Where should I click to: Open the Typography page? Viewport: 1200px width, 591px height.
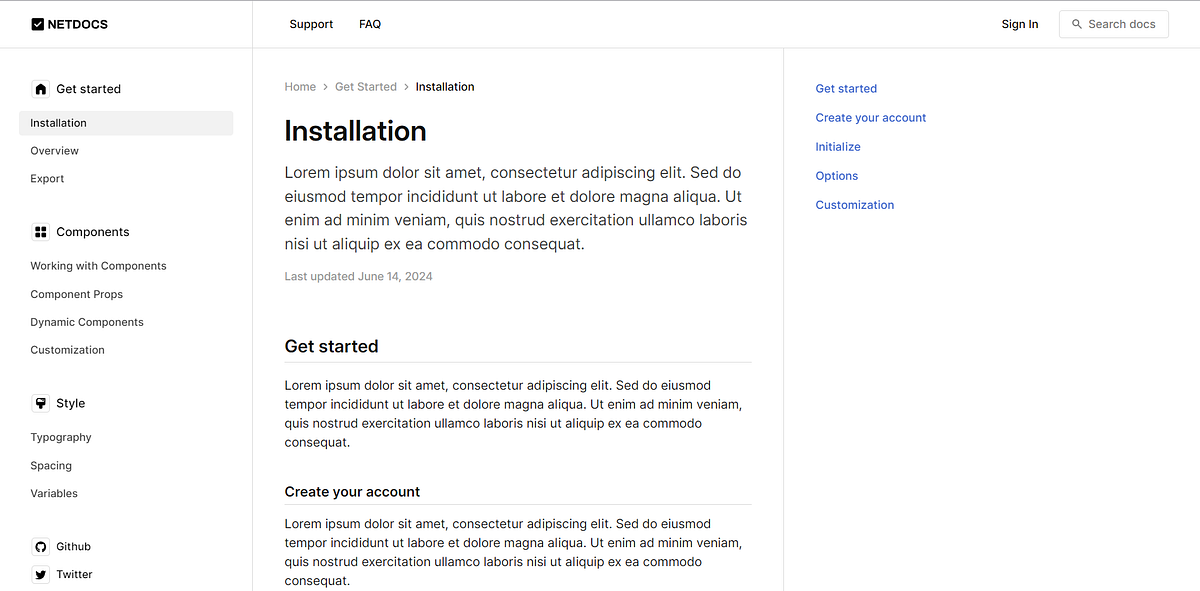tap(61, 437)
